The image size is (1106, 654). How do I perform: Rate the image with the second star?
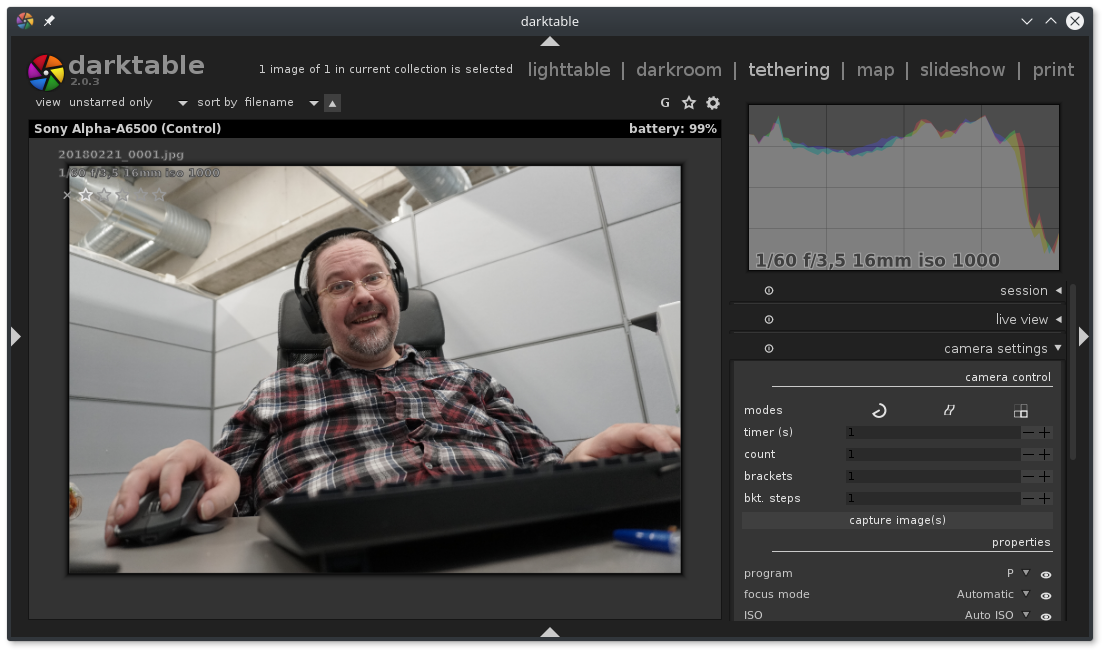pos(104,194)
